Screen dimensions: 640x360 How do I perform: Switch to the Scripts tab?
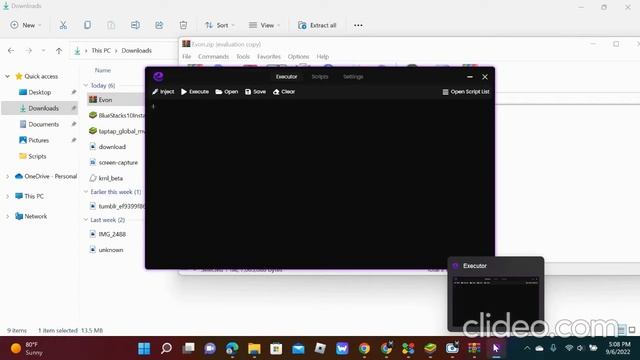pos(320,77)
